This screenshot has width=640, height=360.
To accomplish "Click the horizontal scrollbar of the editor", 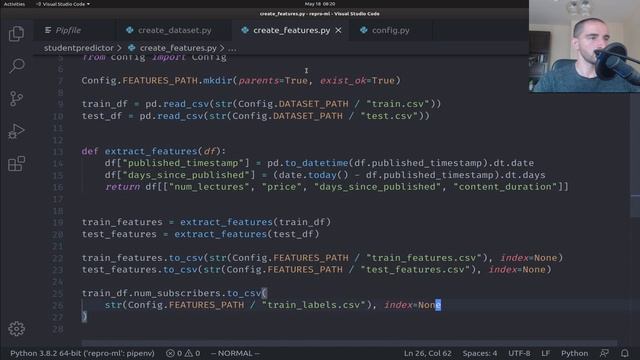I will tap(349, 343).
